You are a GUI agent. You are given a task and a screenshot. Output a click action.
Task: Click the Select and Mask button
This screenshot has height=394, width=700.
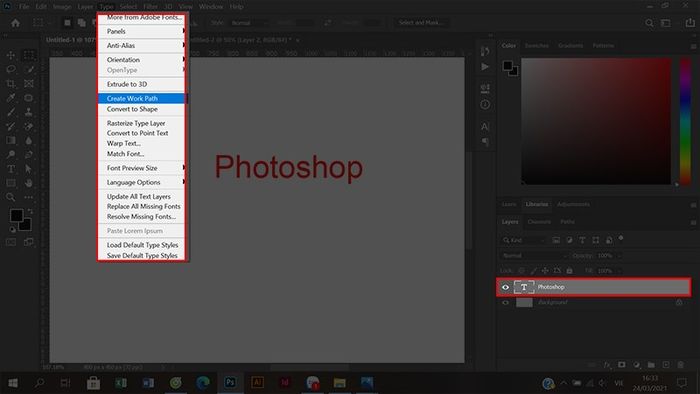click(421, 23)
